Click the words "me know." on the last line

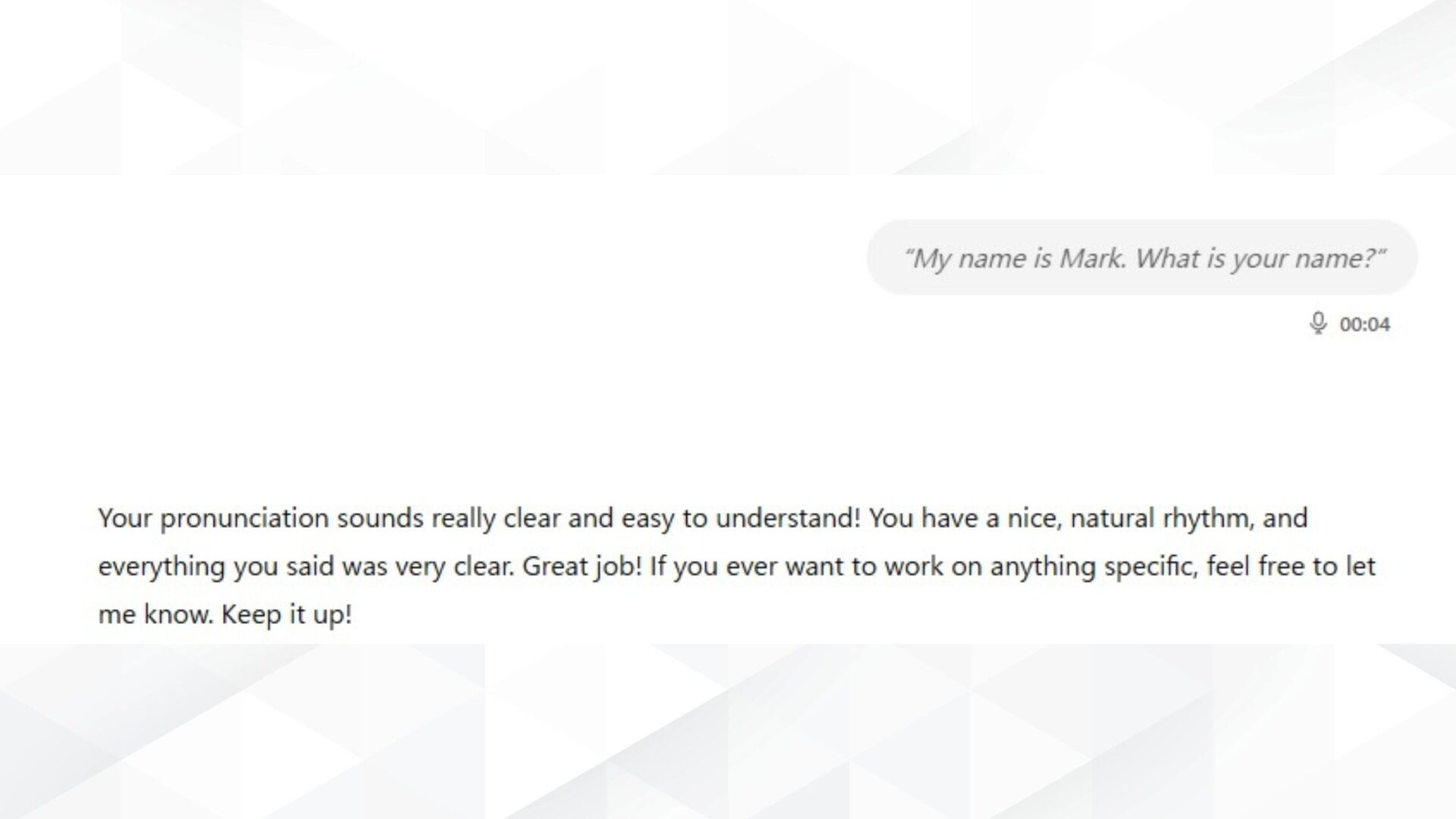click(x=155, y=614)
